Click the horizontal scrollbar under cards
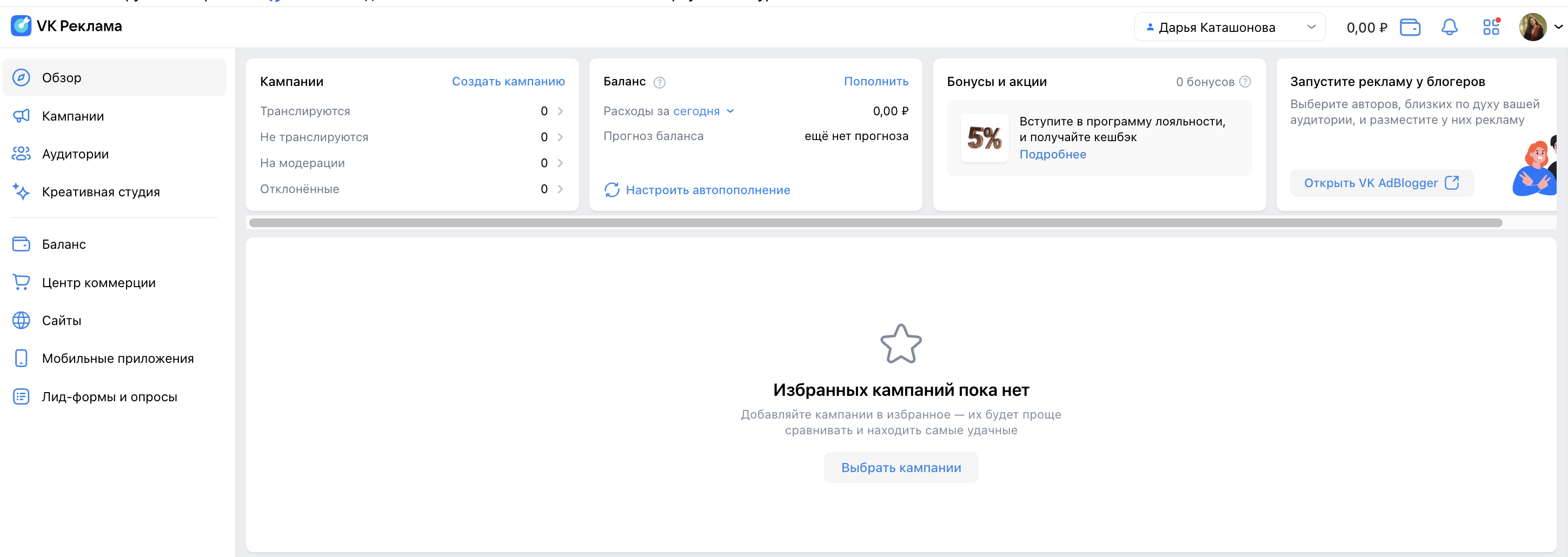 point(875,223)
